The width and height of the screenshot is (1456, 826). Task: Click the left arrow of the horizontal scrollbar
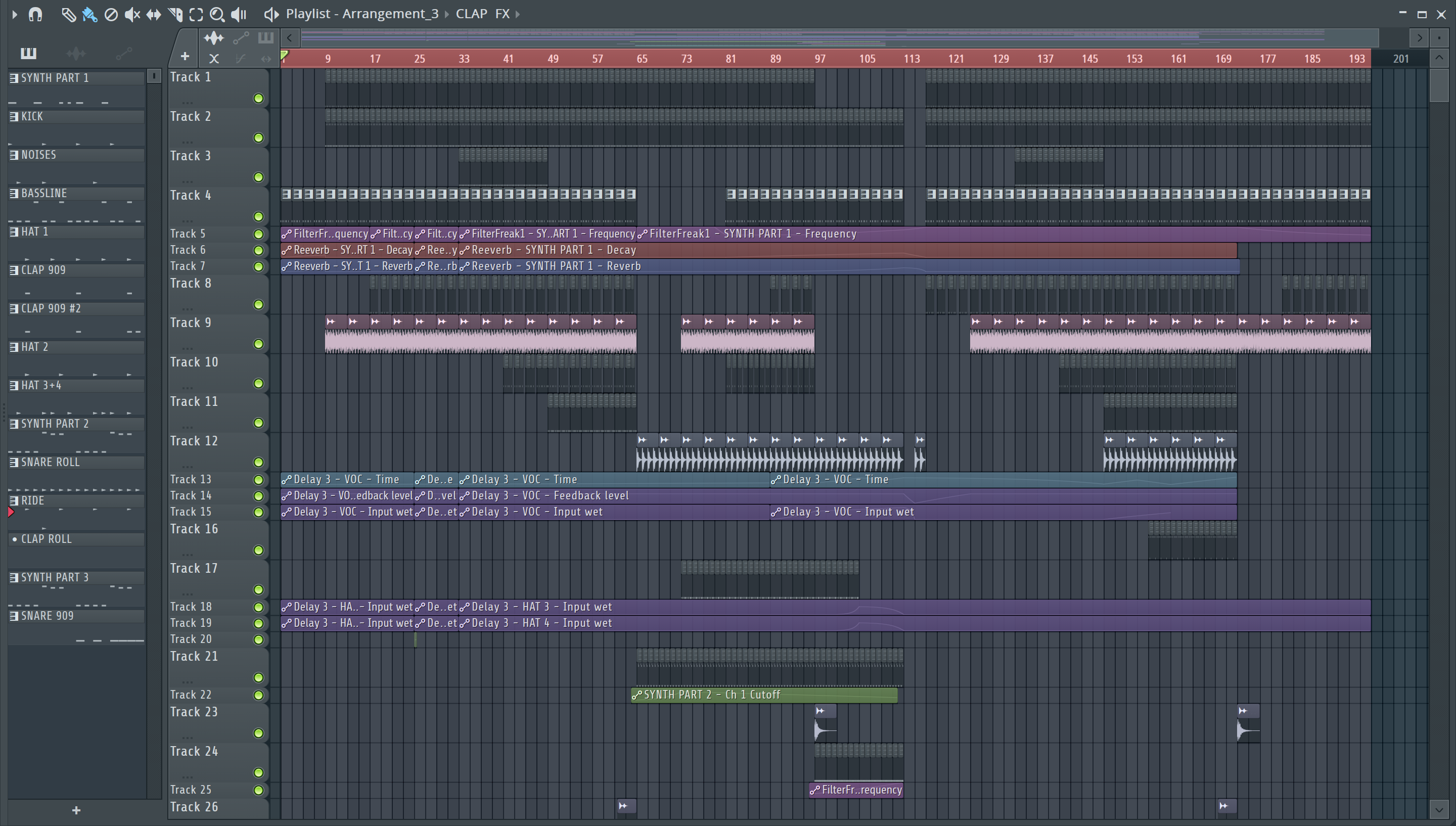coord(290,38)
